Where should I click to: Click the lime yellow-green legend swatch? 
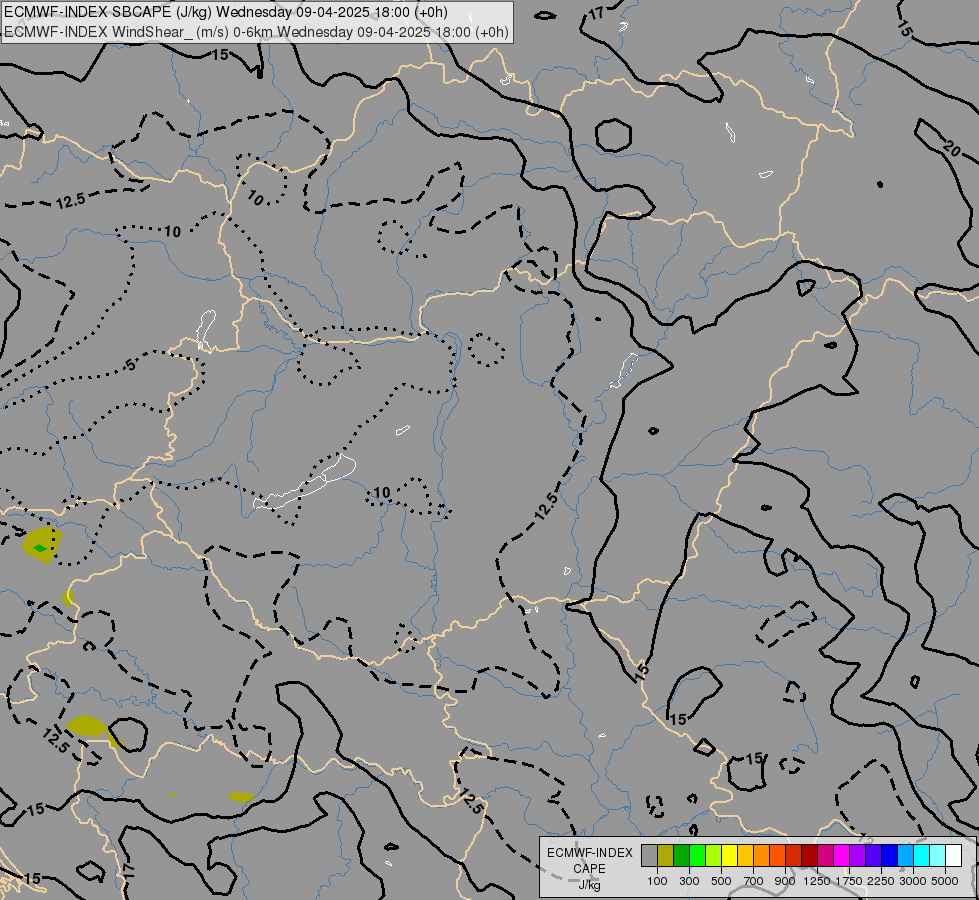(x=714, y=855)
